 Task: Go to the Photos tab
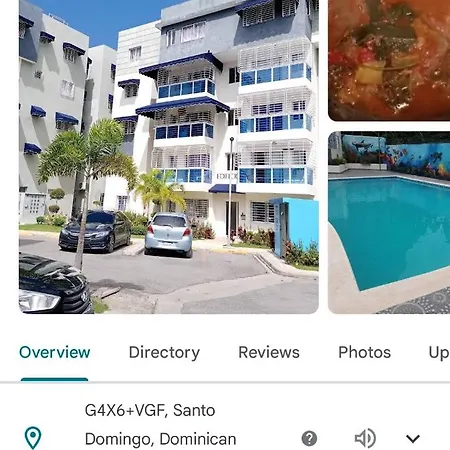pos(364,352)
